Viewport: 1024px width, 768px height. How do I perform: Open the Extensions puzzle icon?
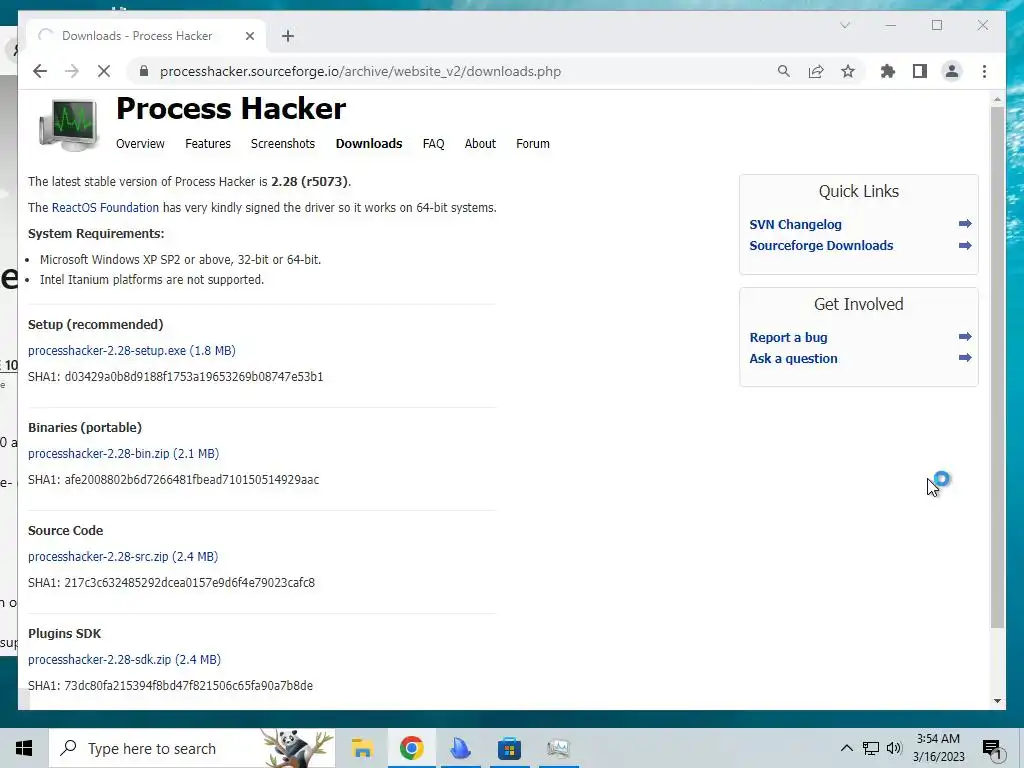(x=888, y=71)
